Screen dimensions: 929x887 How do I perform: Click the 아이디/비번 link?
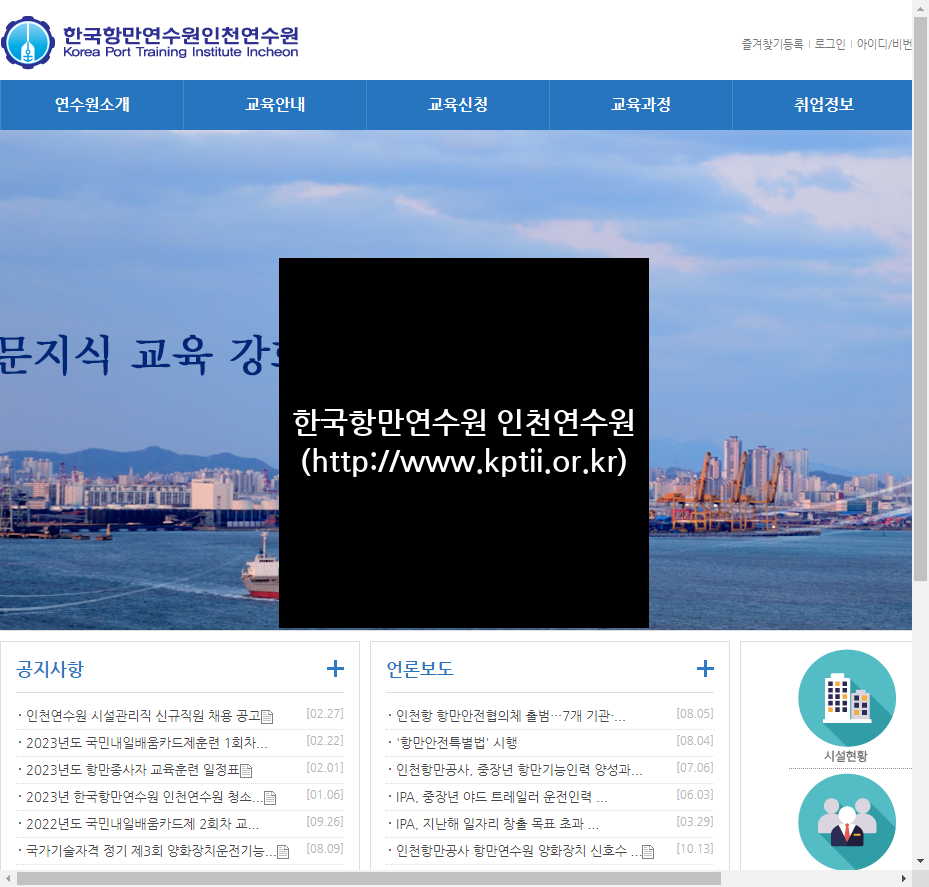[x=885, y=44]
